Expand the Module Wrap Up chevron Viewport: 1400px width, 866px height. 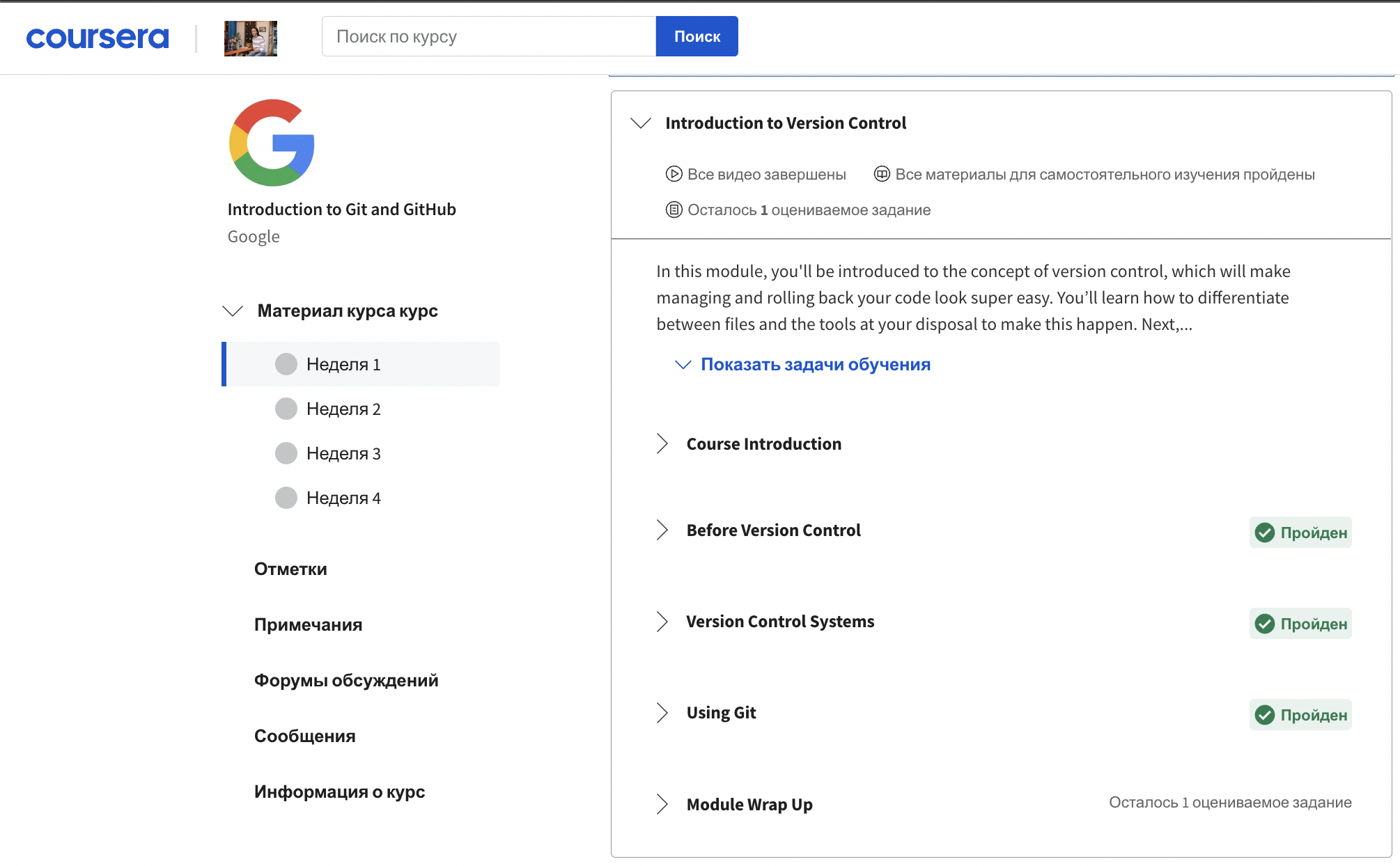(x=662, y=804)
